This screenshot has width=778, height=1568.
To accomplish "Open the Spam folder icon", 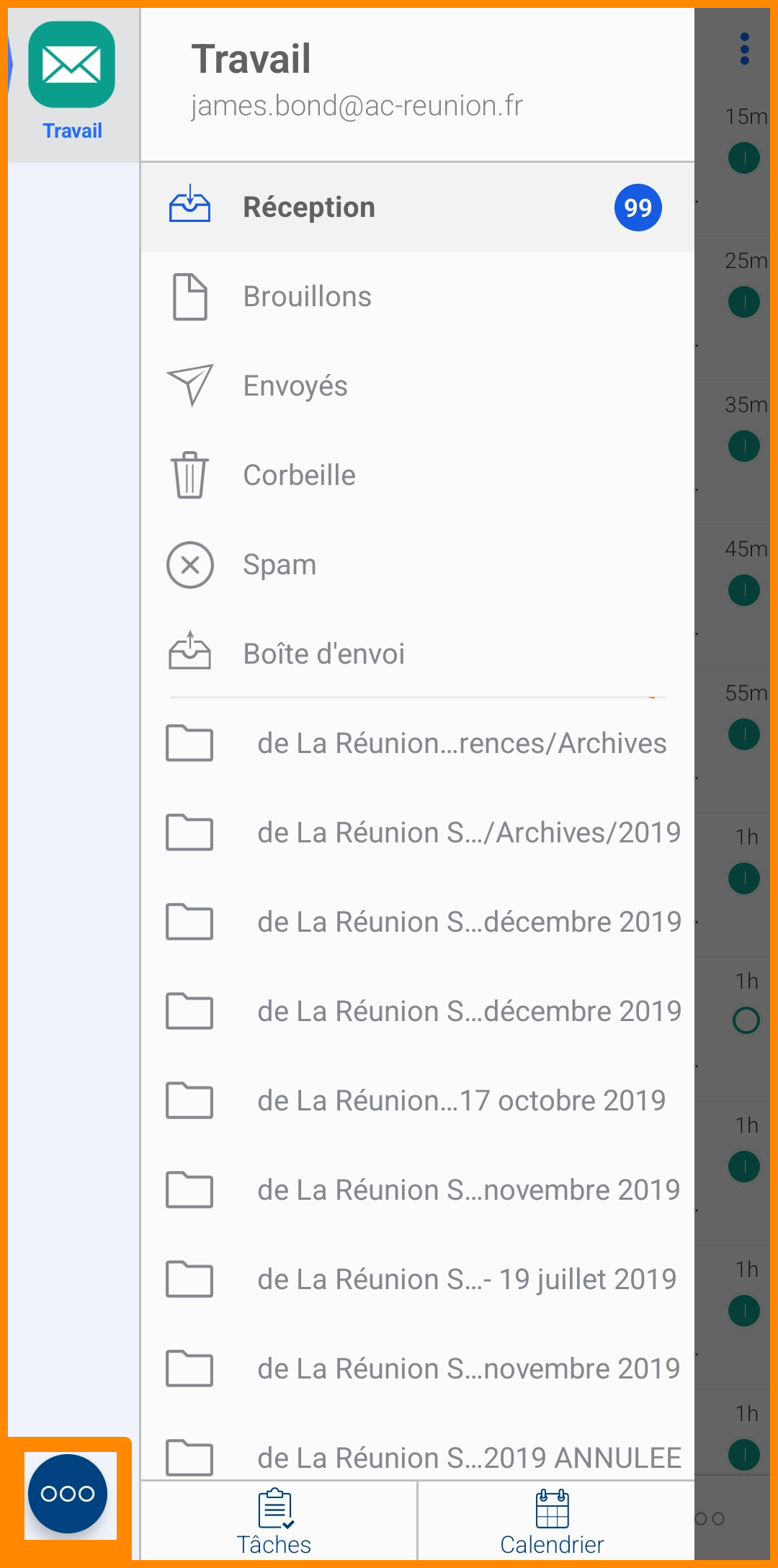I will [190, 565].
